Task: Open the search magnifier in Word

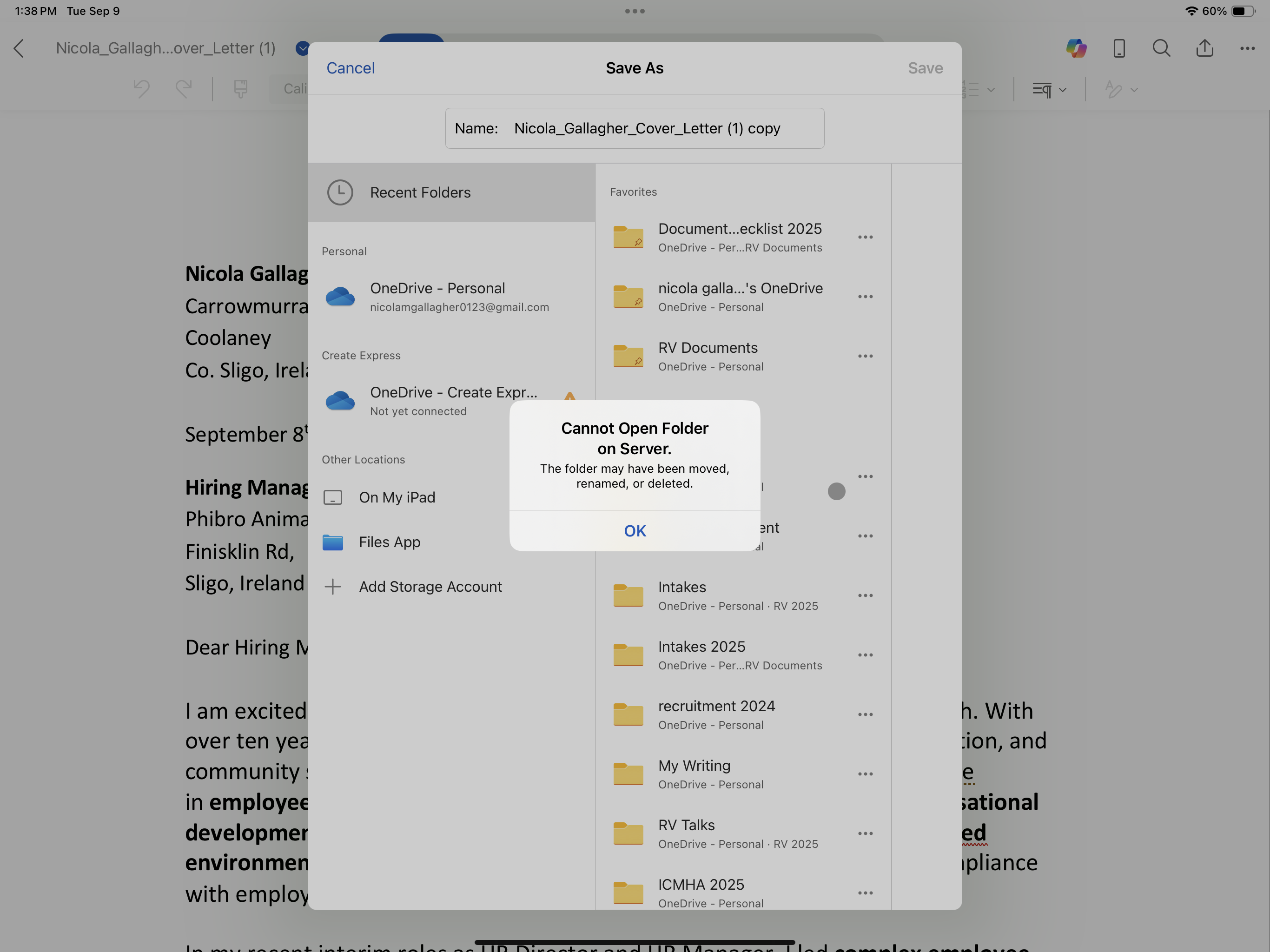Action: 1161,48
